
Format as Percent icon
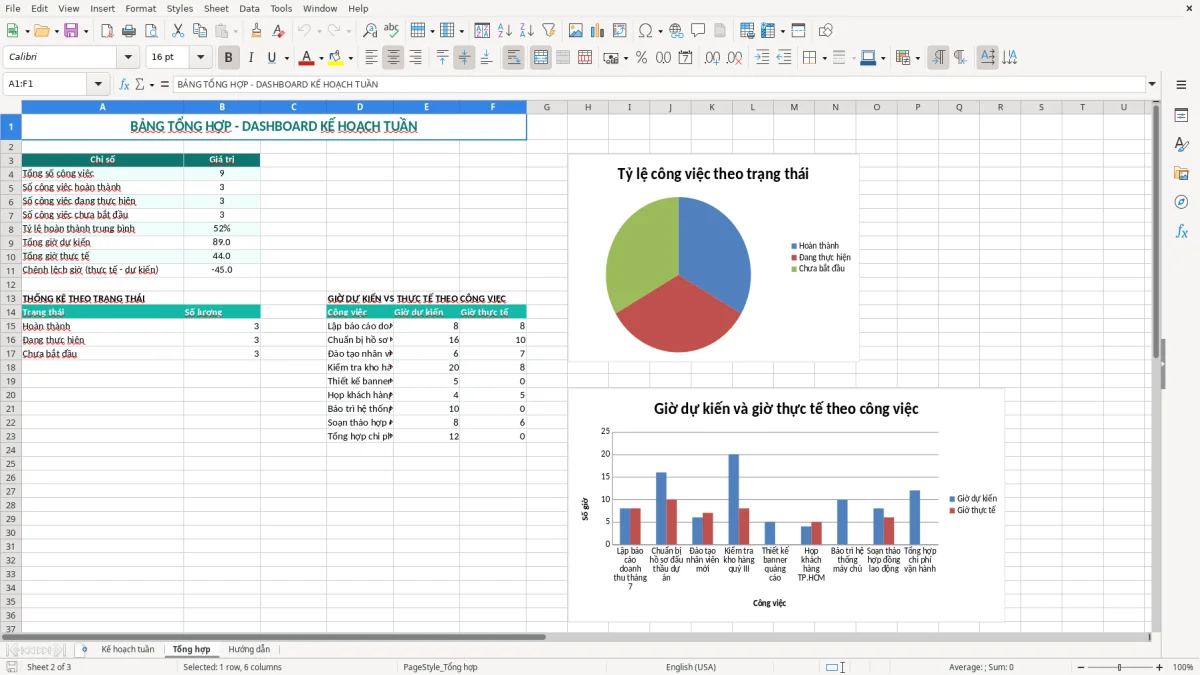click(641, 58)
